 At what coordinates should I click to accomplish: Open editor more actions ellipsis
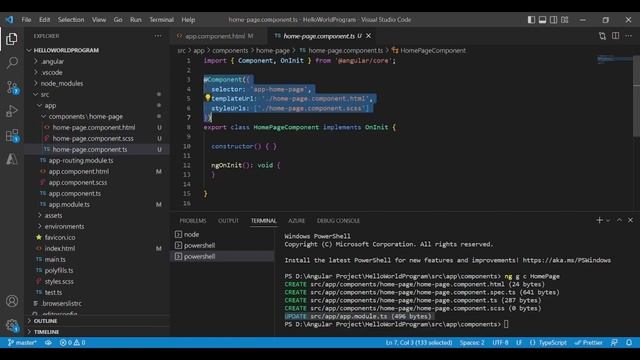[629, 36]
